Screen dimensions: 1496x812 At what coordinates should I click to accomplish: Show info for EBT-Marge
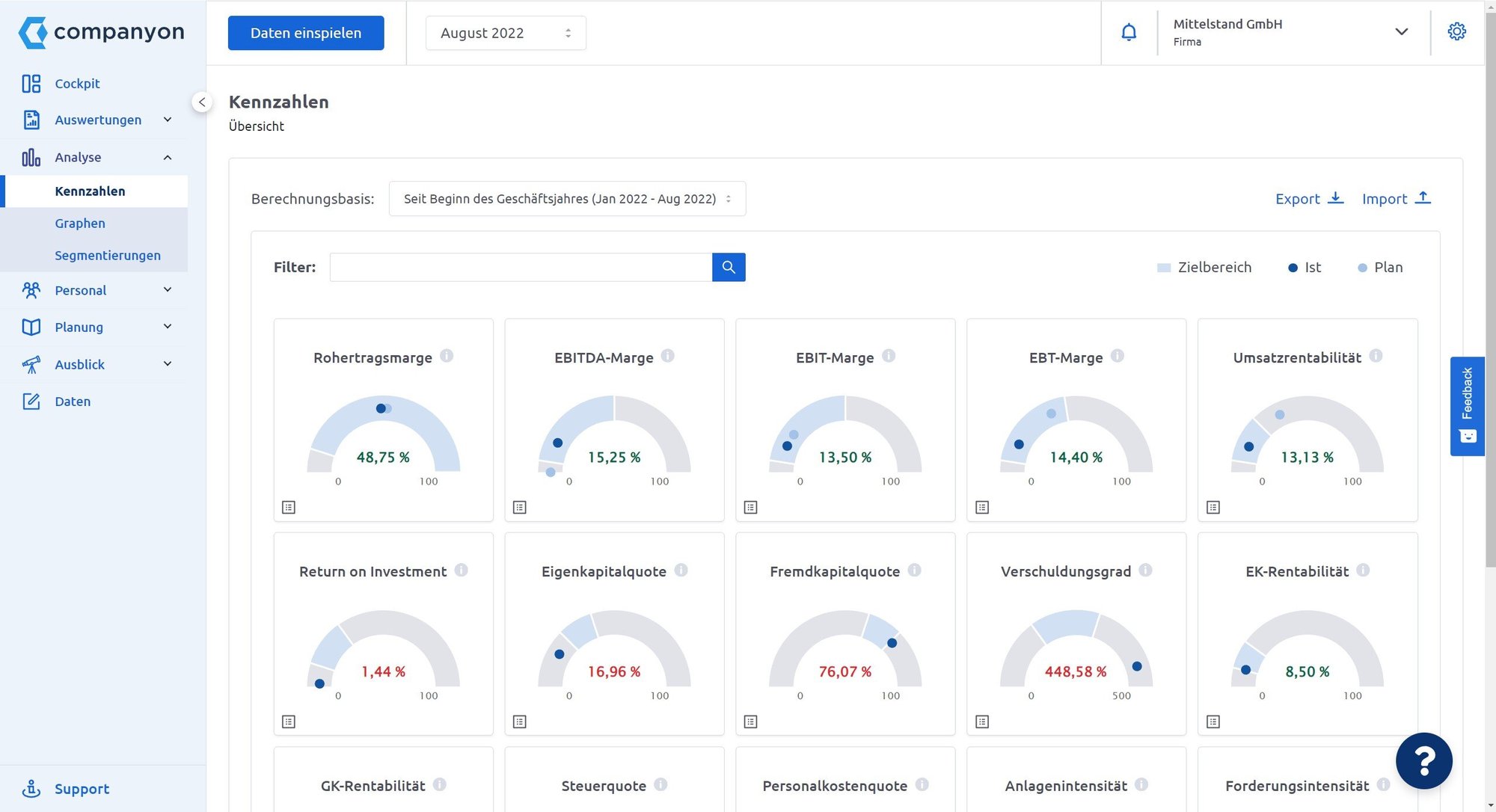(x=1118, y=356)
